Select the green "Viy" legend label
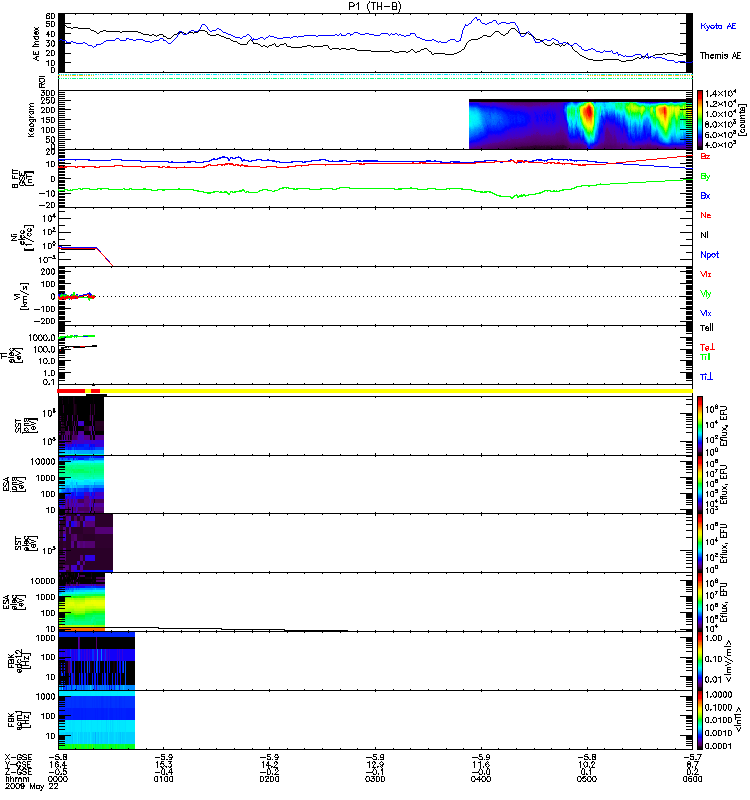This screenshot has height=800, width=750. click(x=706, y=294)
